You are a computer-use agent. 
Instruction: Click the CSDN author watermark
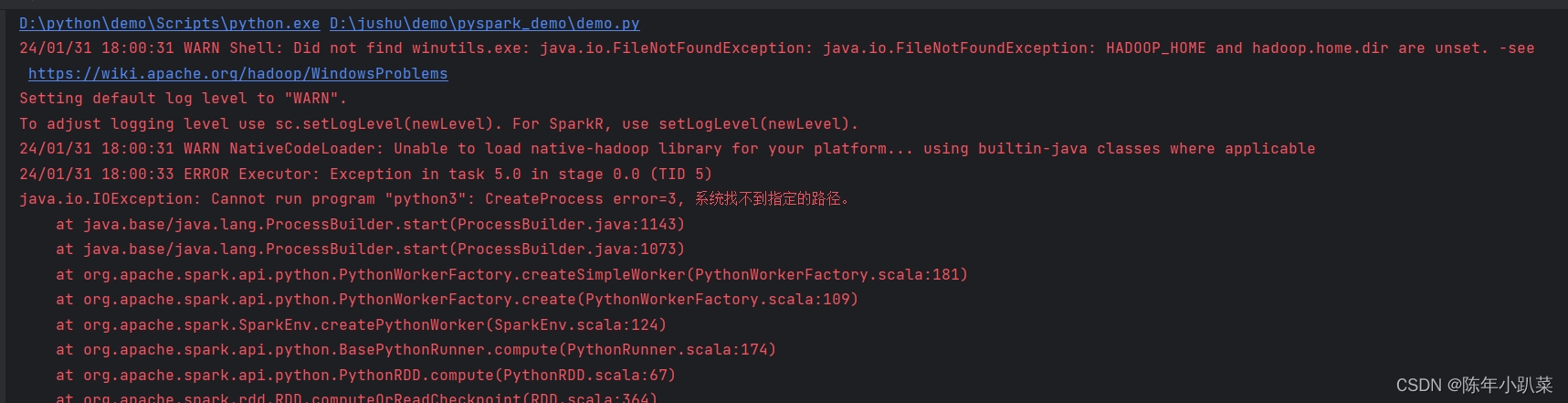tap(1474, 385)
